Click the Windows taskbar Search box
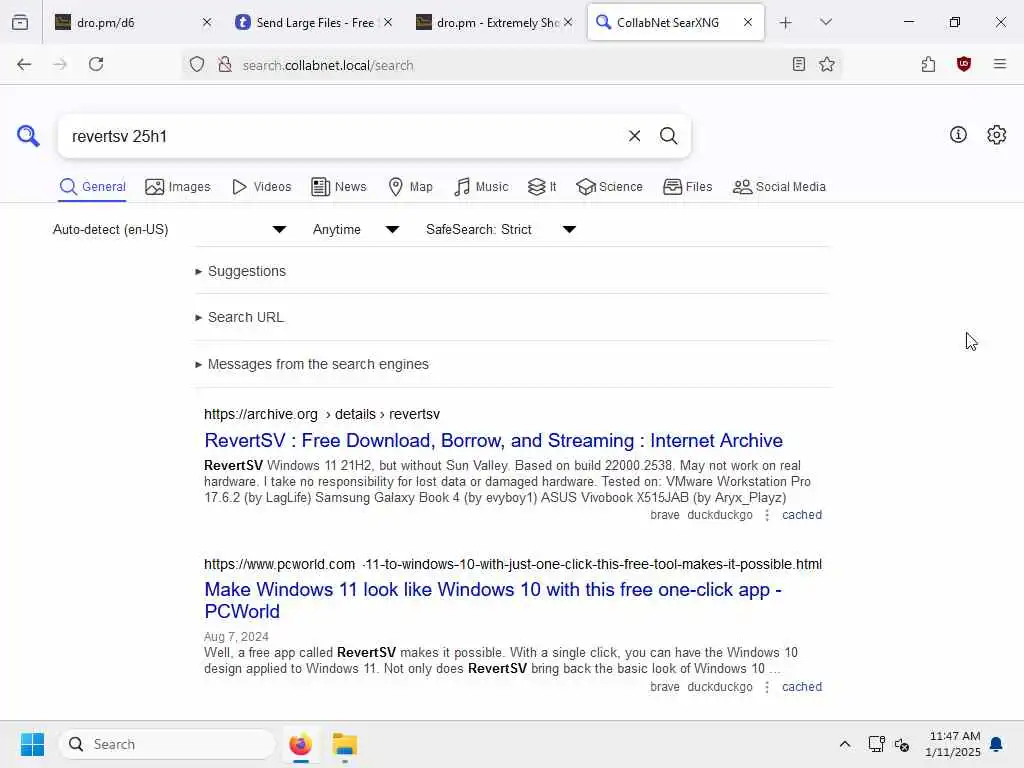Screen dimensions: 1024x768 tap(167, 744)
